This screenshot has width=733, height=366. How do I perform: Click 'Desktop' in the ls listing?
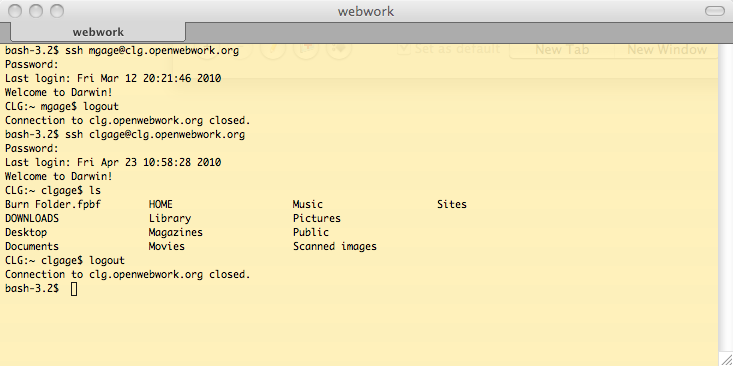(x=26, y=233)
